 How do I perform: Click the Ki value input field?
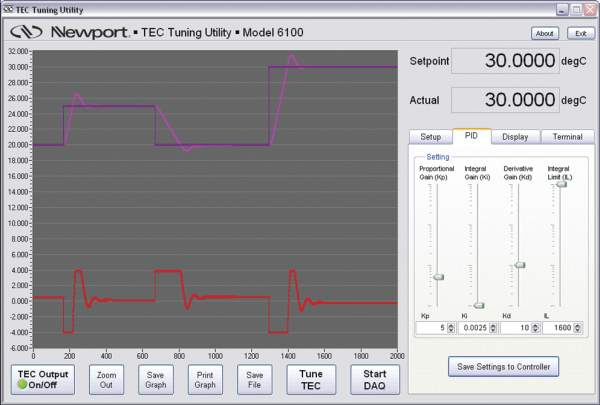[x=479, y=328]
